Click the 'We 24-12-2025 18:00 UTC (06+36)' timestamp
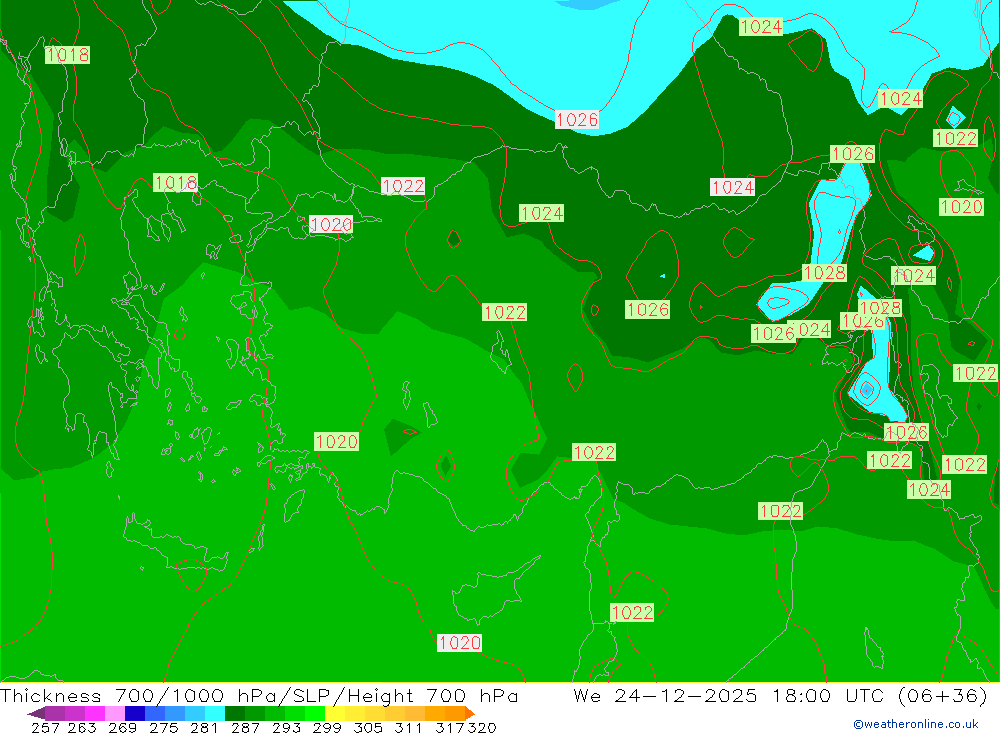Image resolution: width=1000 pixels, height=733 pixels. coord(781,695)
